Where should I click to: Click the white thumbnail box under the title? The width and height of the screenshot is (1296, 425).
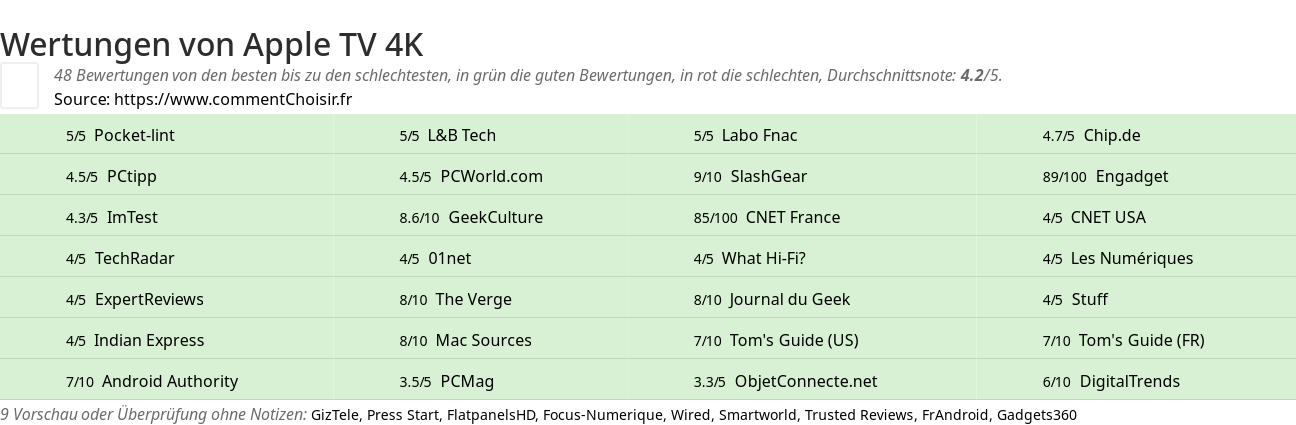[19, 85]
